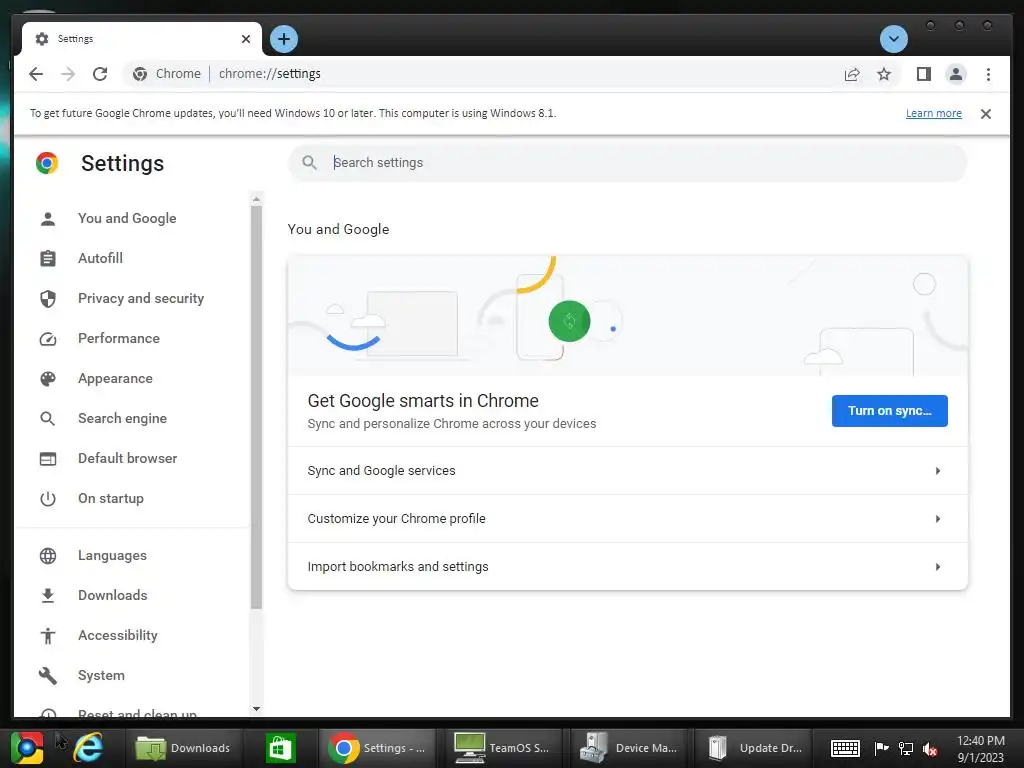The image size is (1024, 768).
Task: Go back with the browser back arrow
Action: 36,74
